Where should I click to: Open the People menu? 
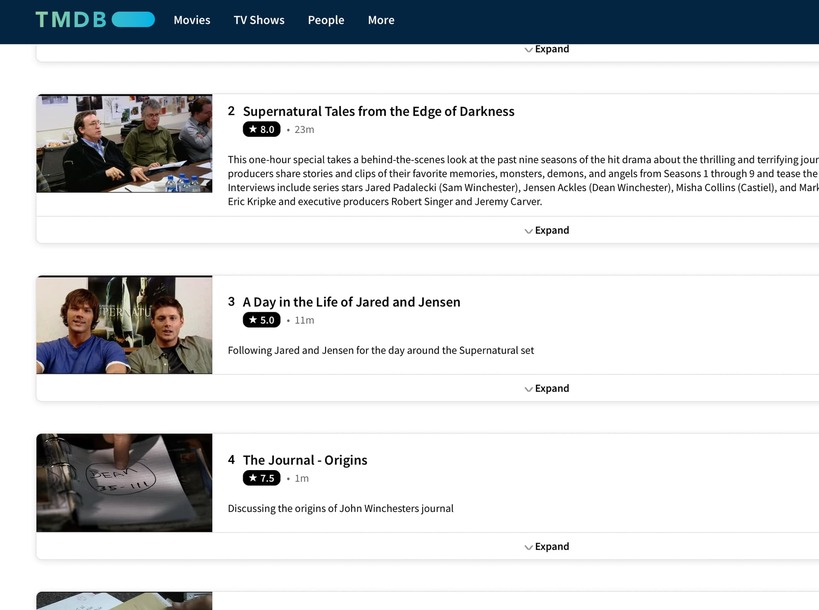326,20
